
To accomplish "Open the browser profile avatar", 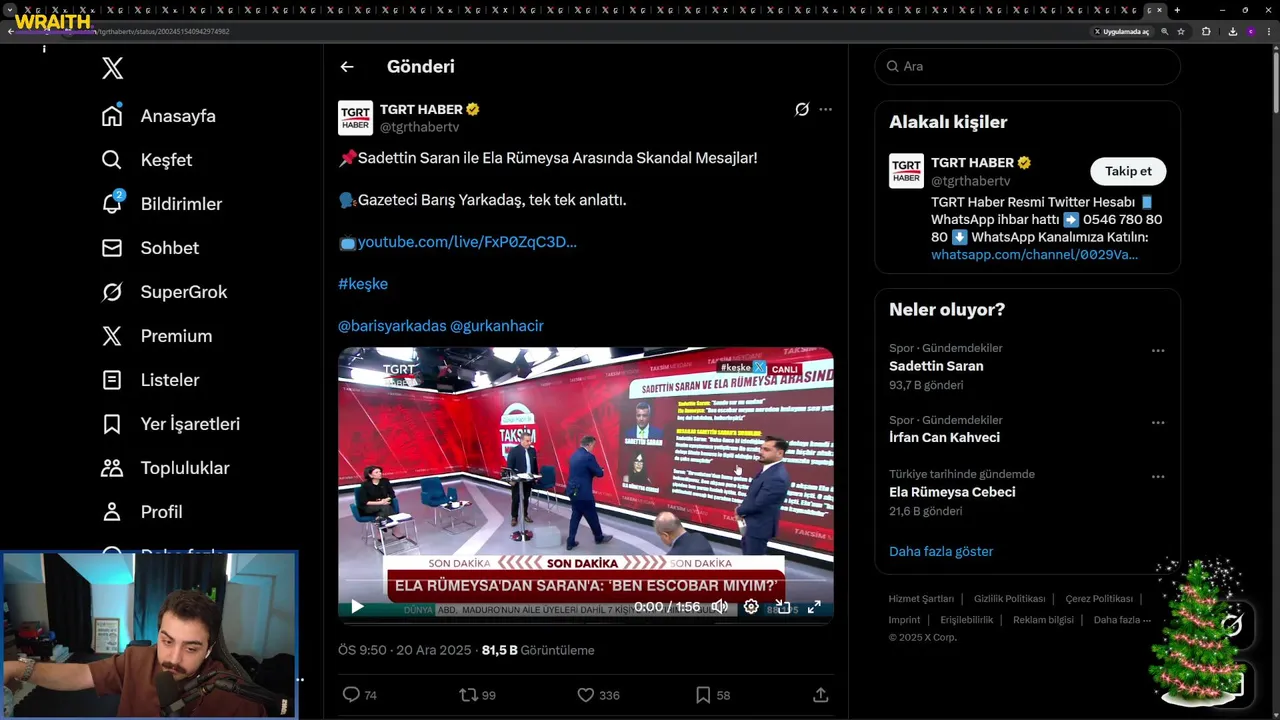I will (1250, 32).
